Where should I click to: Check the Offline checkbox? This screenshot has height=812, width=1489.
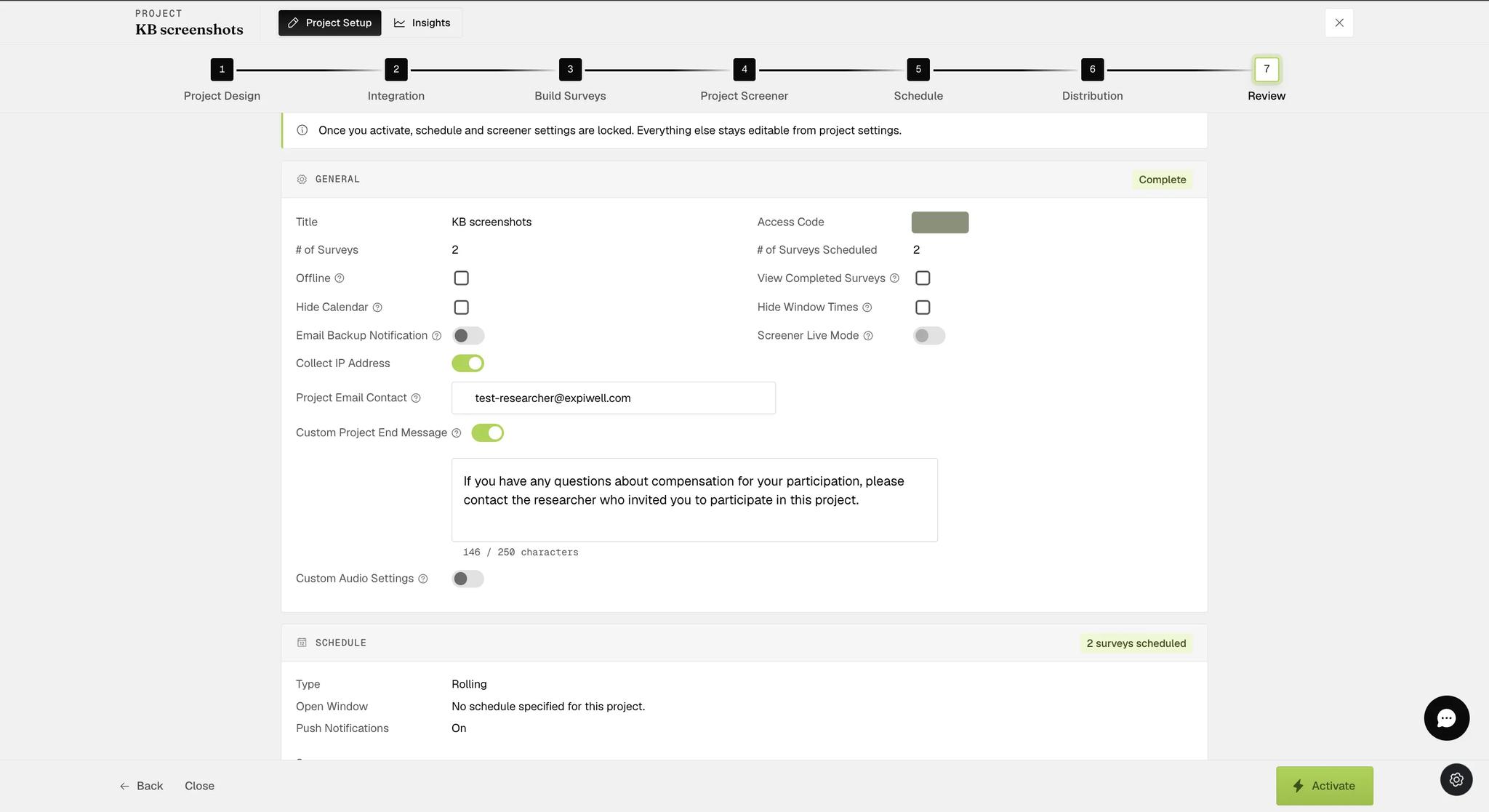click(461, 278)
